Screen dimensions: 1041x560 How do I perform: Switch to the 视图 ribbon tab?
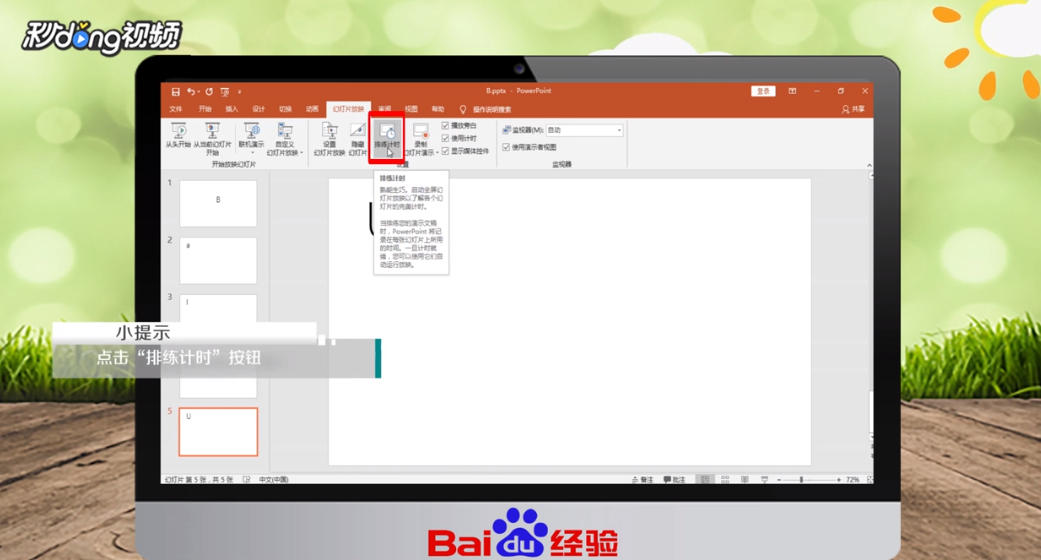[x=411, y=109]
